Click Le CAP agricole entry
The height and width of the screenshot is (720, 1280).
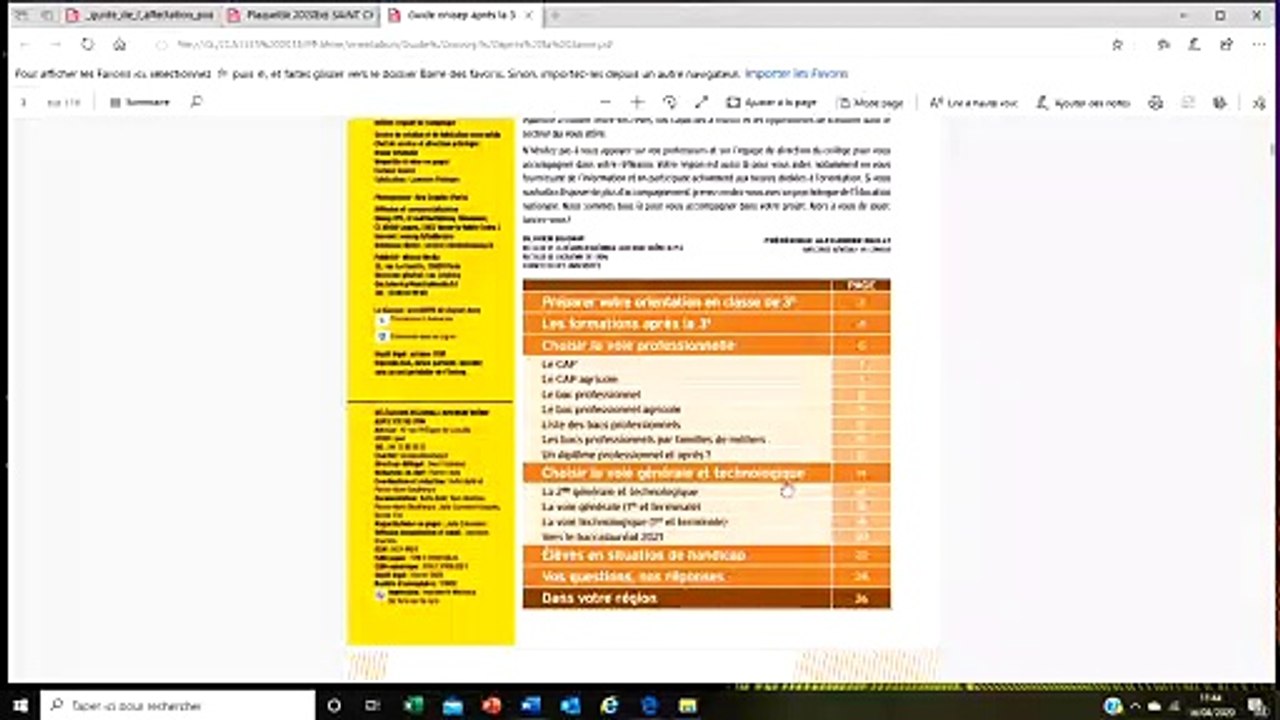tap(580, 380)
